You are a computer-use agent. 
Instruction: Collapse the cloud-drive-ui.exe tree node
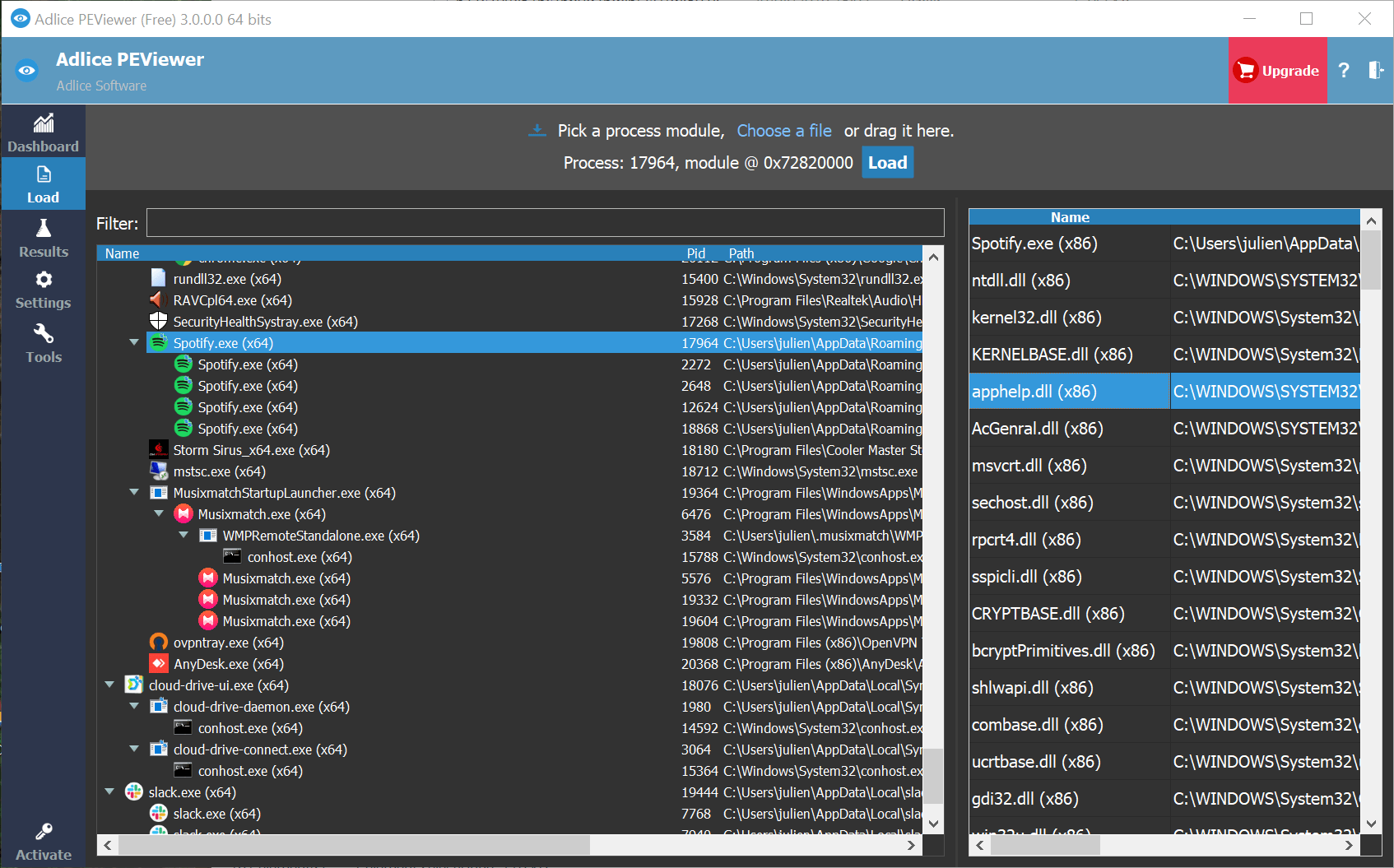(x=109, y=685)
